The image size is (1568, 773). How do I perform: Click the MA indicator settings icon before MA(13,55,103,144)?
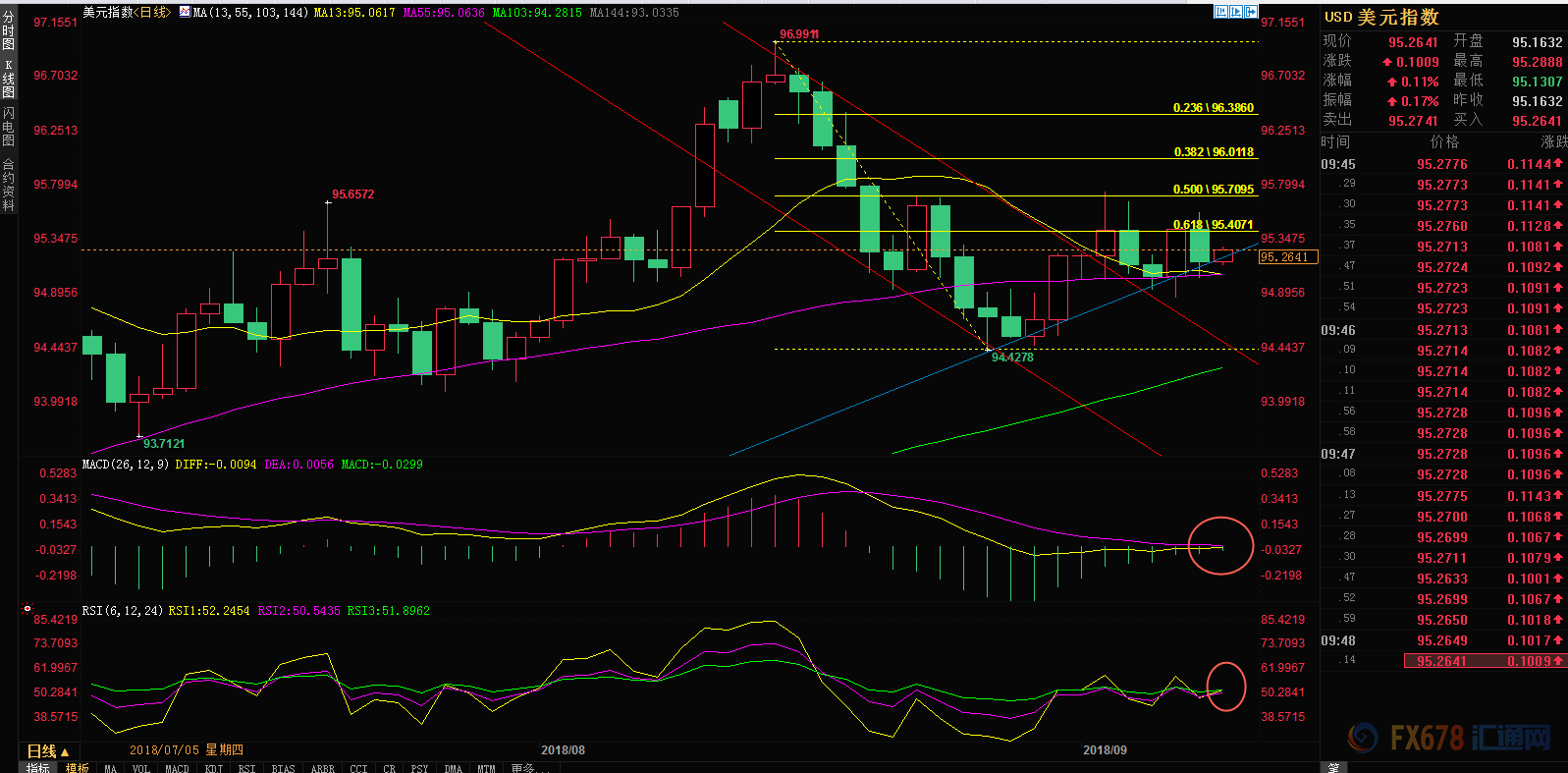185,12
